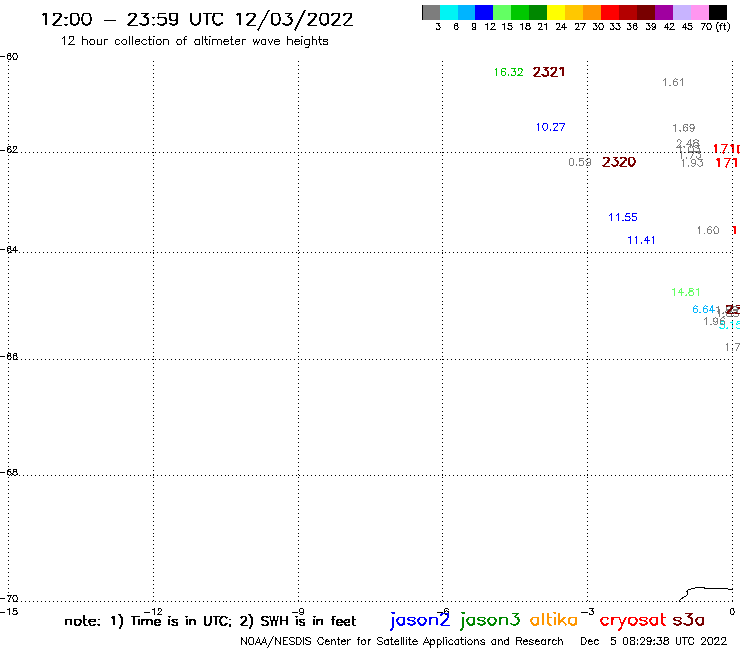Select the yellow swatch in the color scale
Viewport: 740px width, 650px height.
(x=556, y=12)
